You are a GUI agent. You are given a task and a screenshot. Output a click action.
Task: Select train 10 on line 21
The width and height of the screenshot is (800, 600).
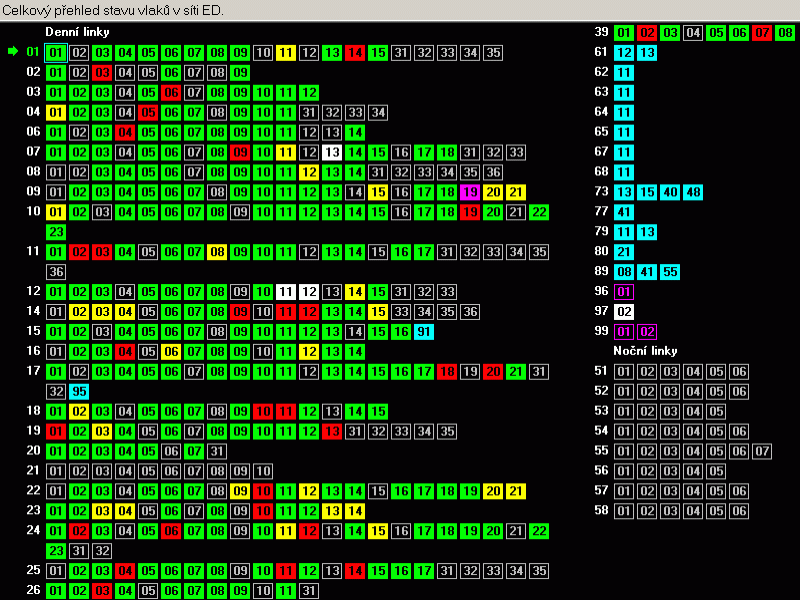[263, 471]
